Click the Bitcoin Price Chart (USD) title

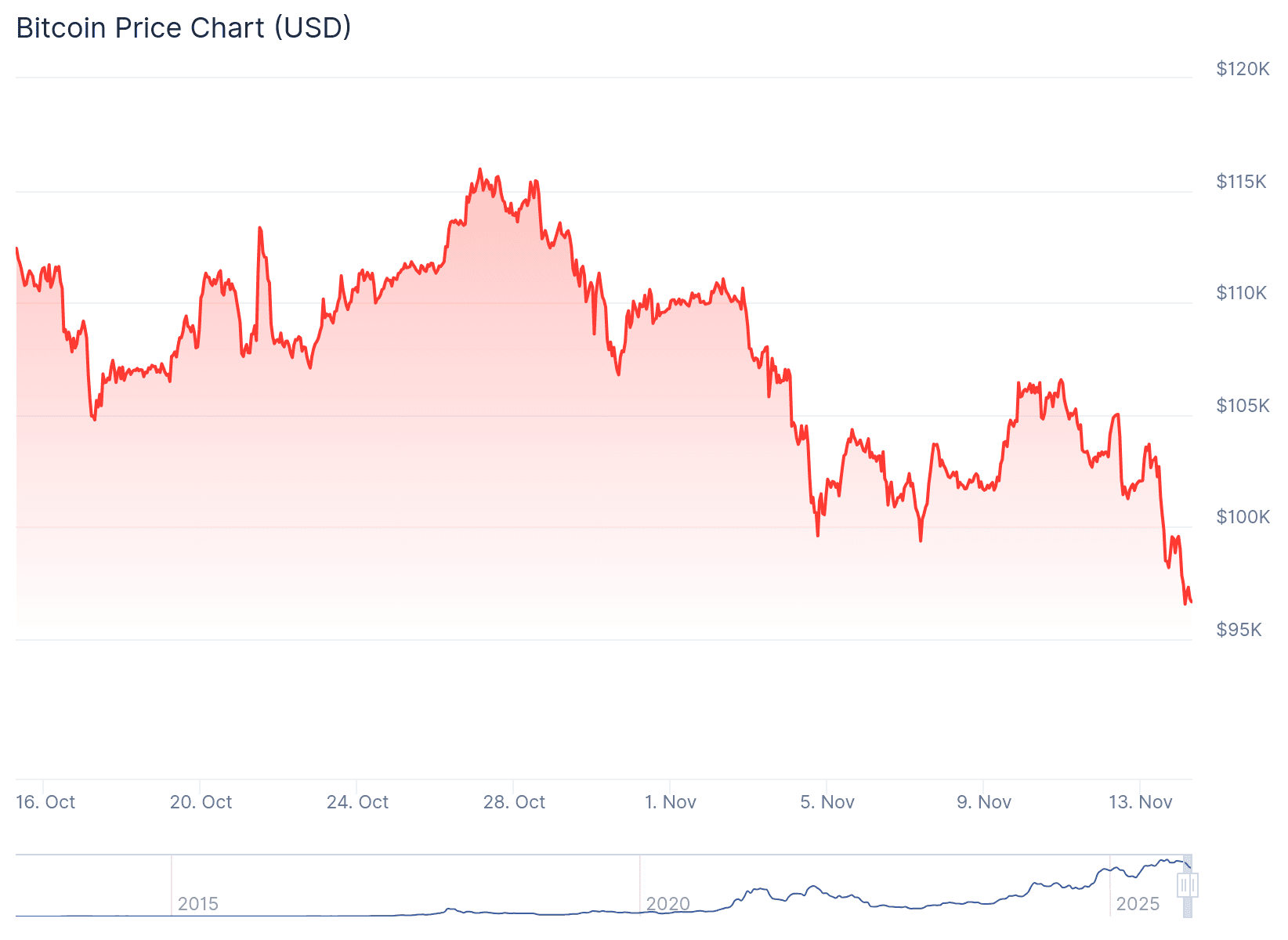pyautogui.click(x=183, y=28)
